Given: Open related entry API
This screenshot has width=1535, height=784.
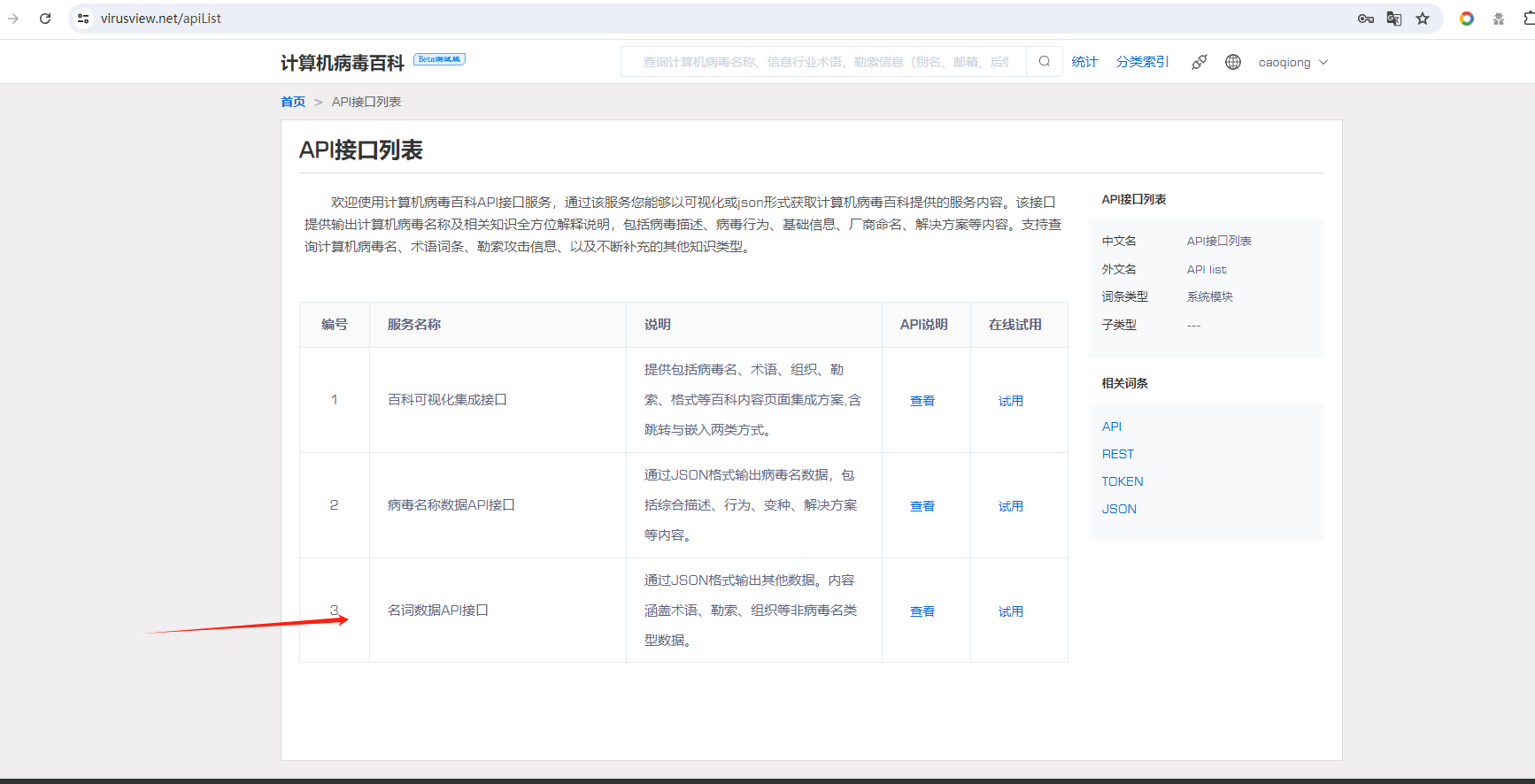Looking at the screenshot, I should point(1112,427).
